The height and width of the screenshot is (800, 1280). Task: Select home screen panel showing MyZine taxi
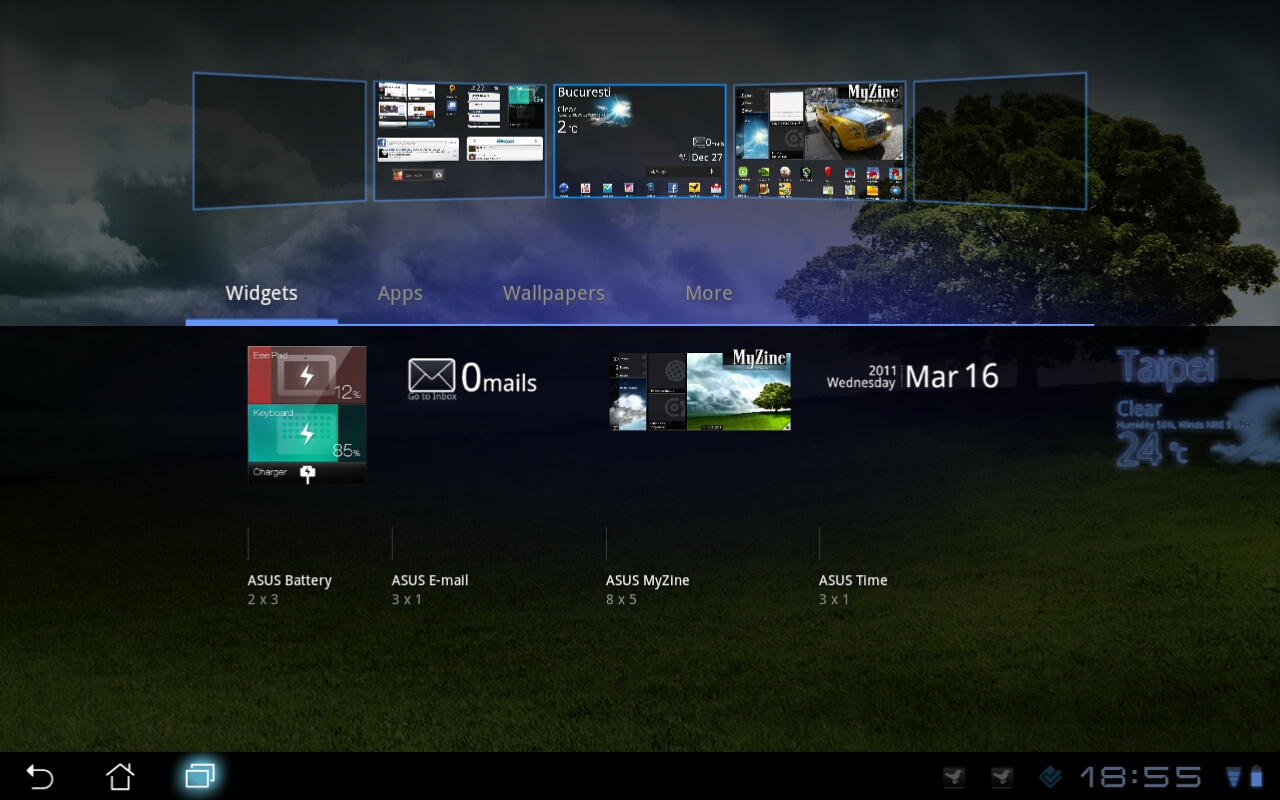820,141
